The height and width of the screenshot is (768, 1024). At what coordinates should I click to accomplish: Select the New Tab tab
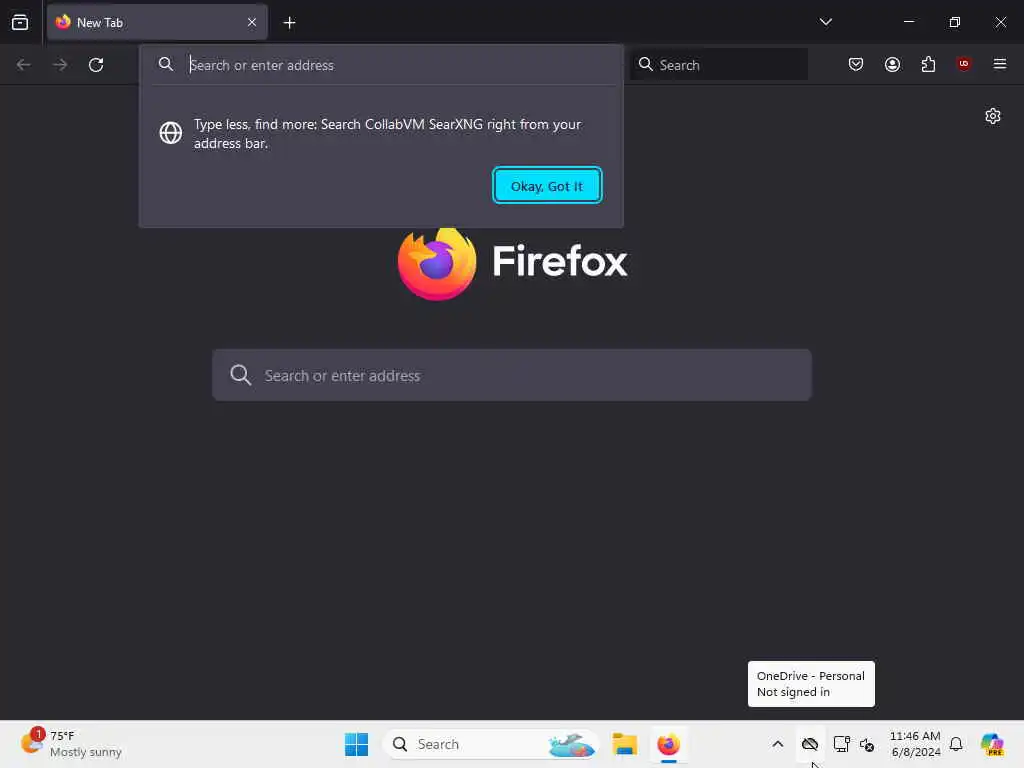coord(157,22)
